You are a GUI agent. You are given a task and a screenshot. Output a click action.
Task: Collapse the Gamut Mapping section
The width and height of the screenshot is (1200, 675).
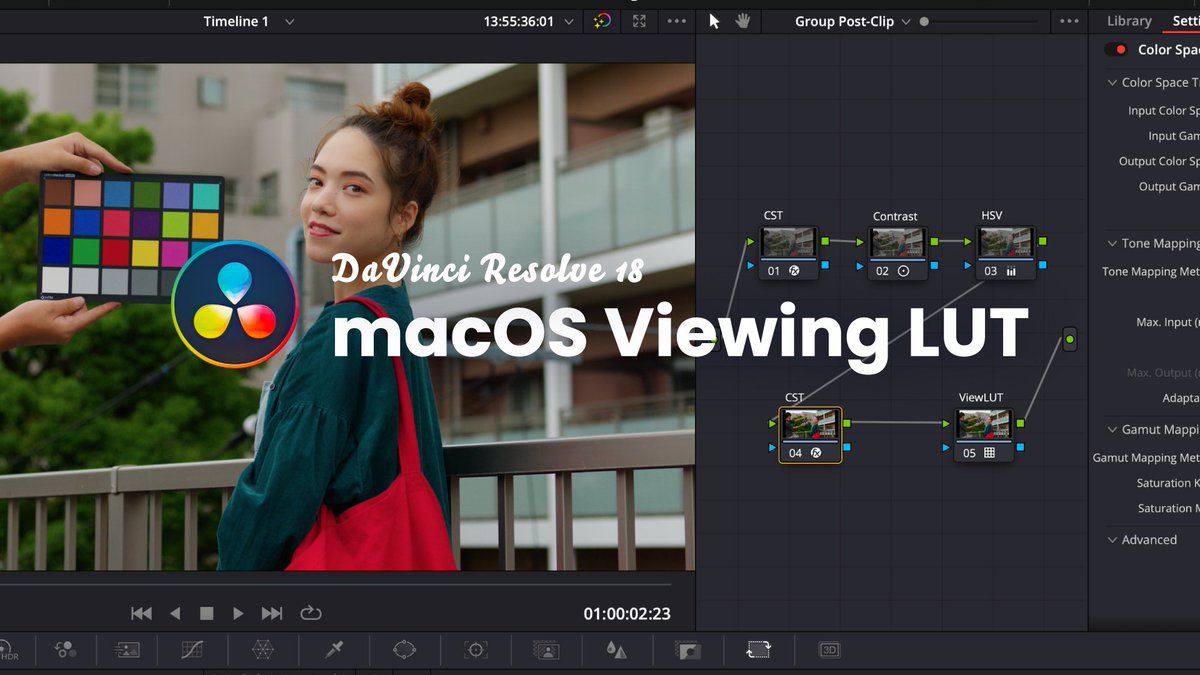(x=1113, y=429)
